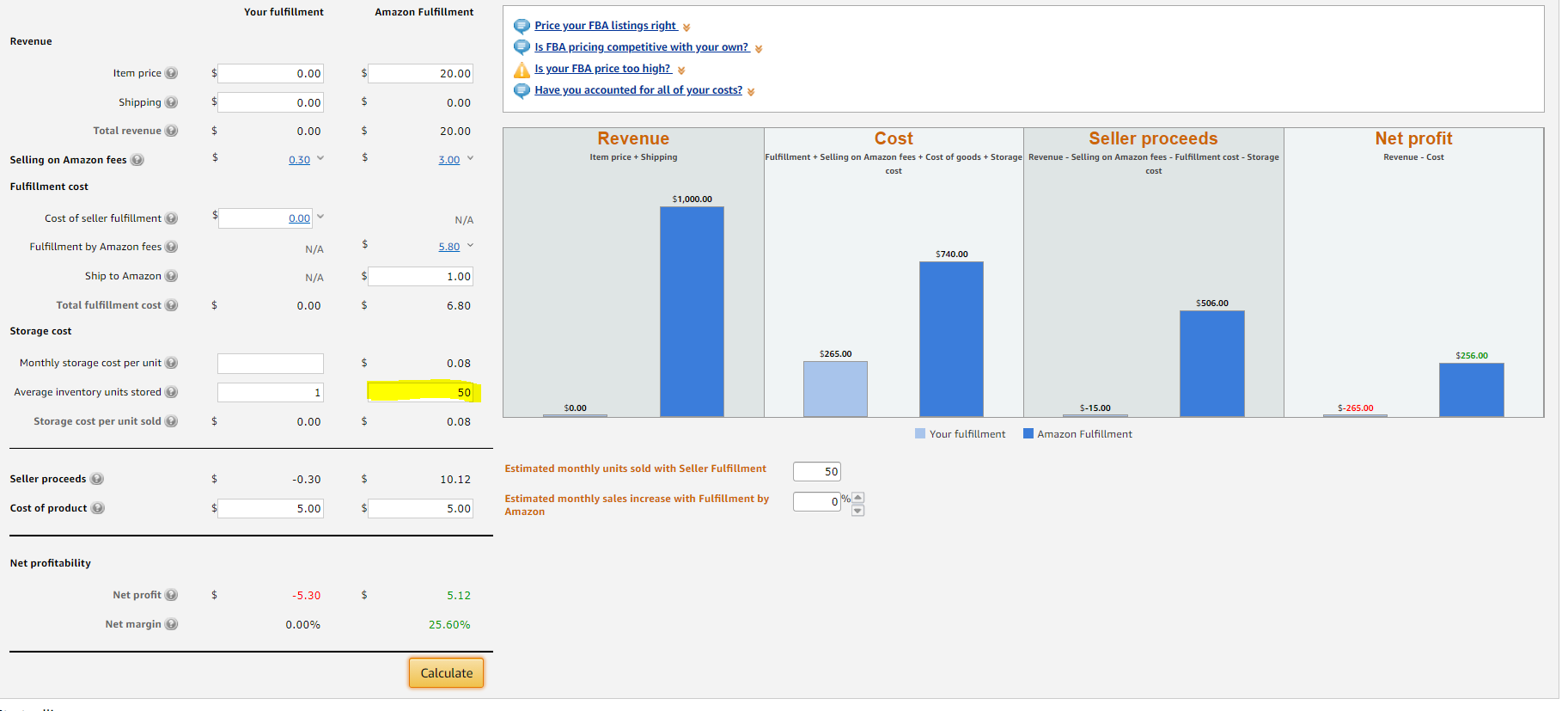Viewport: 1568px width, 711px height.
Task: Click Your fulfillment legend color swatch
Action: tap(920, 433)
